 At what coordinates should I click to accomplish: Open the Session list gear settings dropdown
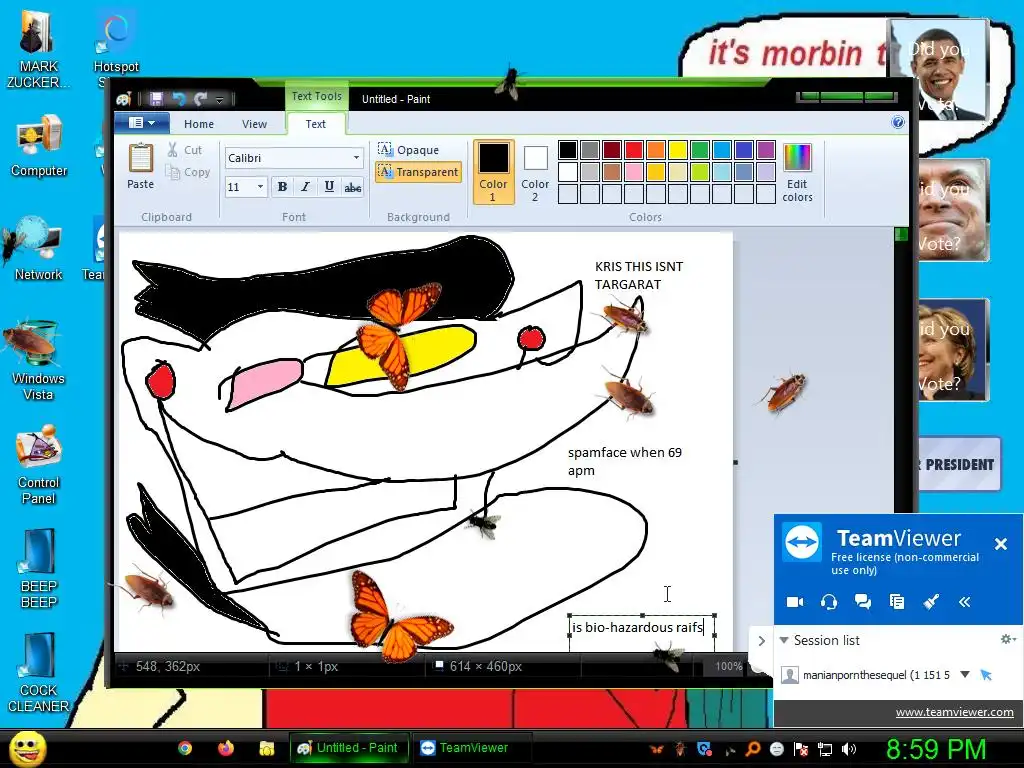(x=1008, y=639)
